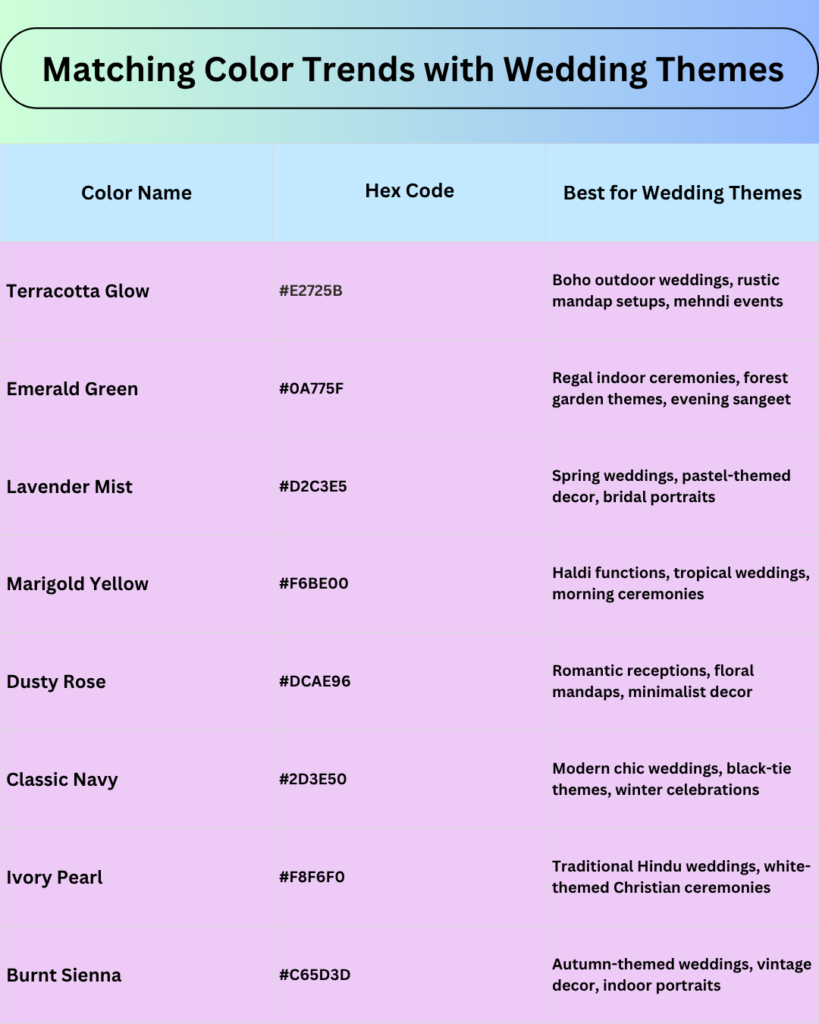Click the Lavender Mist entry
819x1024 pixels.
coord(69,487)
